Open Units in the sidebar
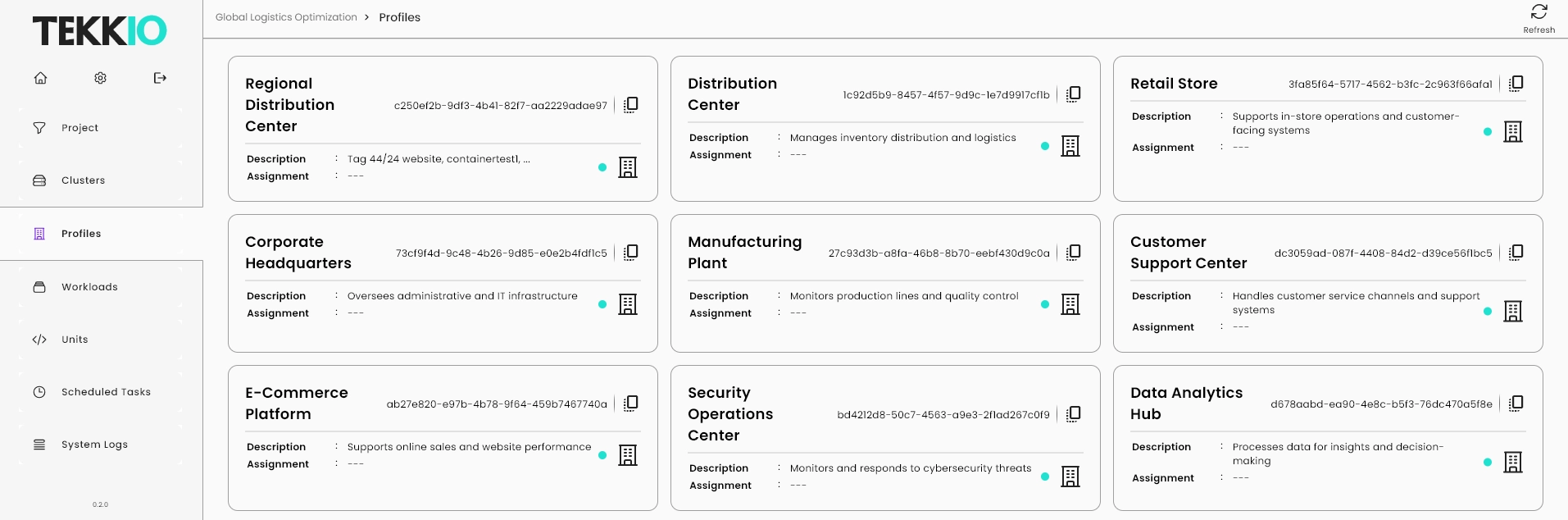The width and height of the screenshot is (1568, 520). tap(101, 340)
